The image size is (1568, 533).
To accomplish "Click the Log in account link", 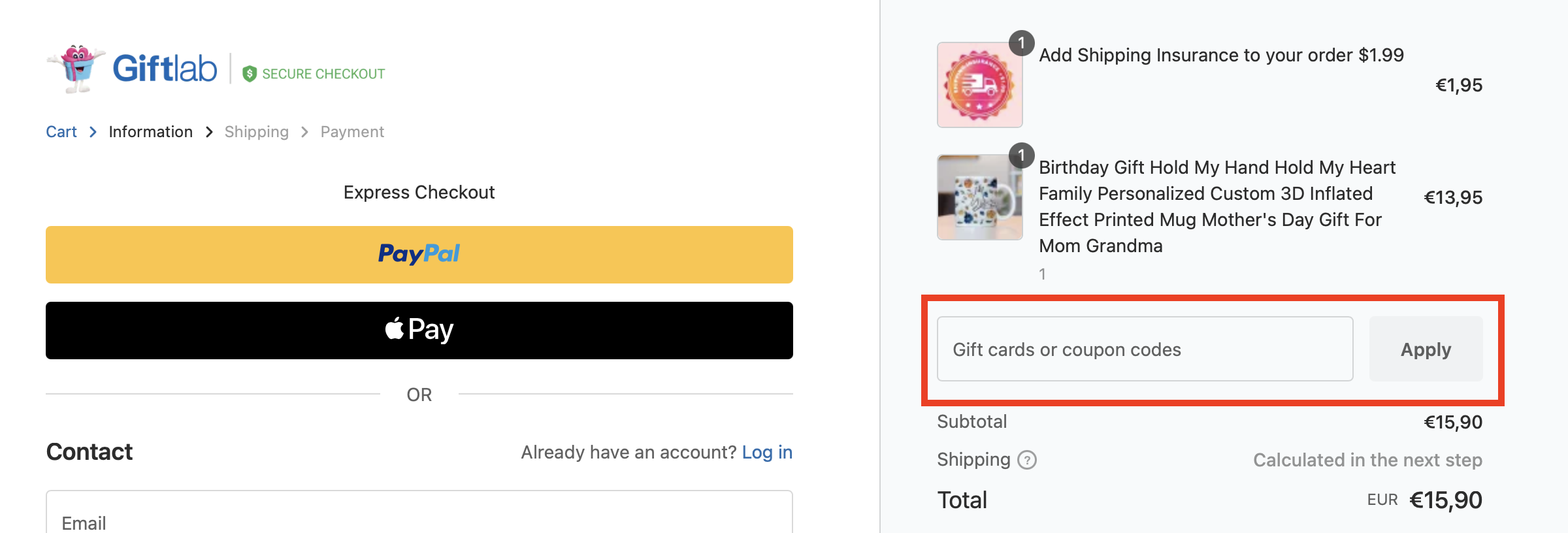I will [x=767, y=452].
